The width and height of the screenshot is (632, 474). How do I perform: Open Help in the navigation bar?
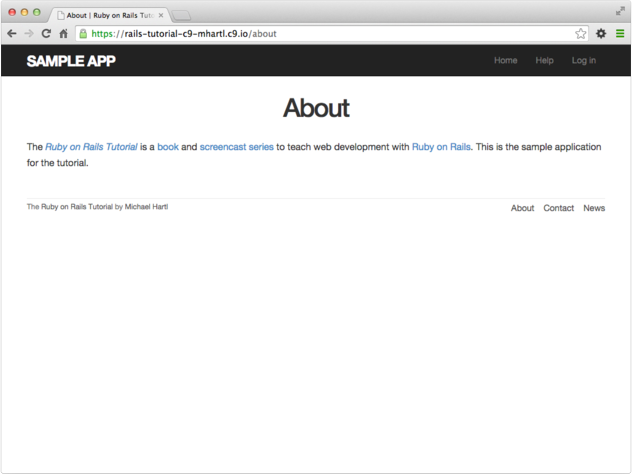[x=544, y=61]
